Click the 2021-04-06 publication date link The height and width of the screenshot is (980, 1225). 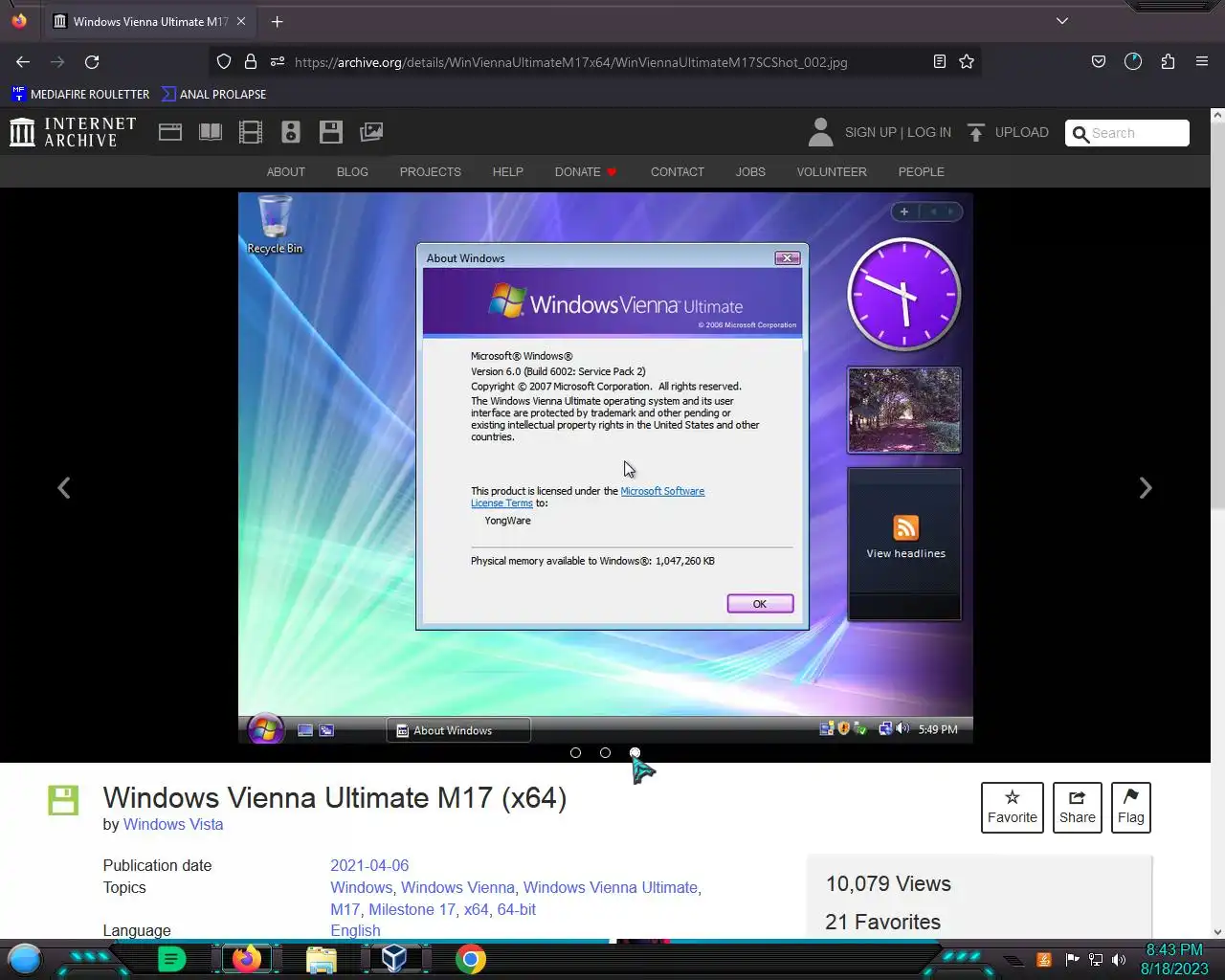(369, 865)
